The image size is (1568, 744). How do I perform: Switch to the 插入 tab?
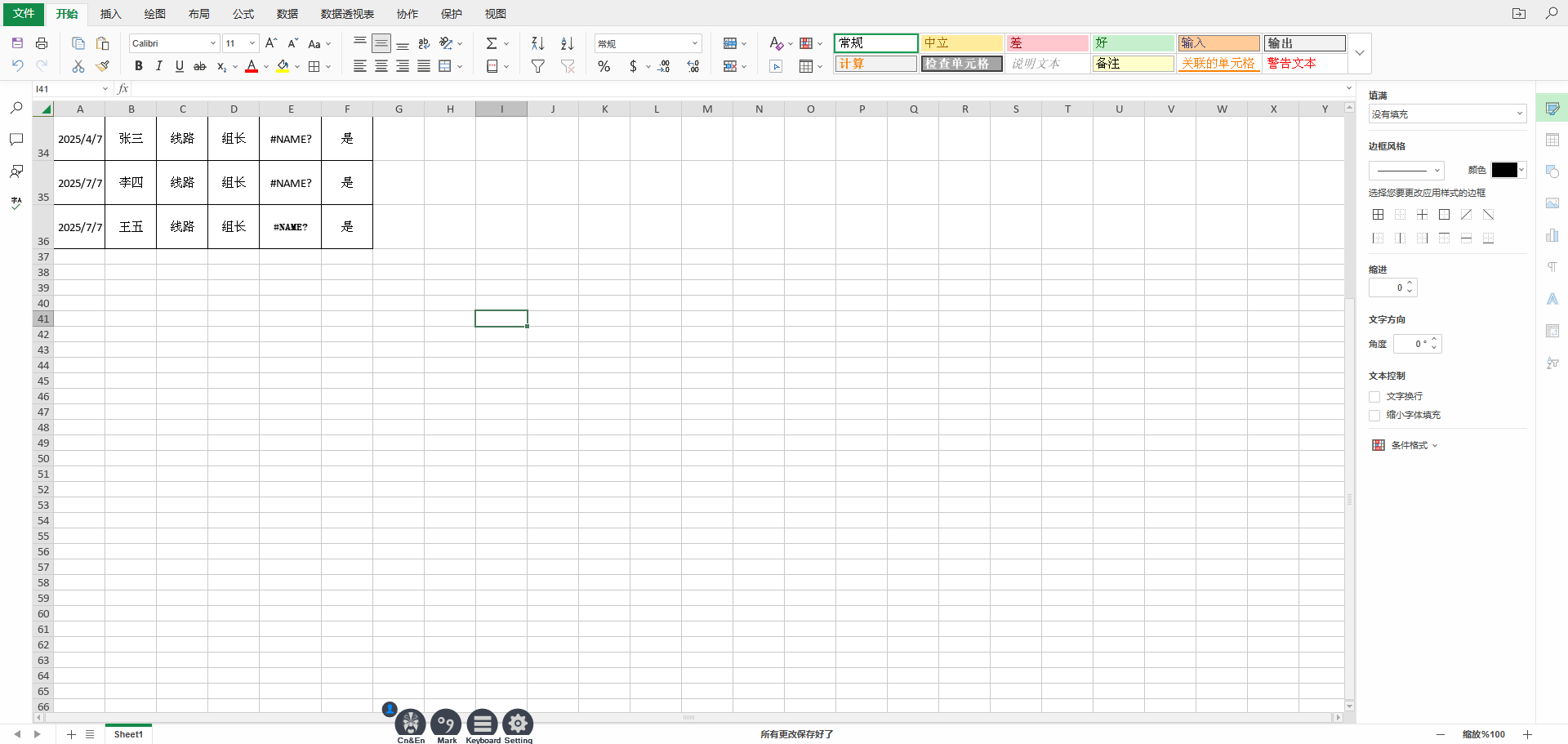[x=110, y=14]
